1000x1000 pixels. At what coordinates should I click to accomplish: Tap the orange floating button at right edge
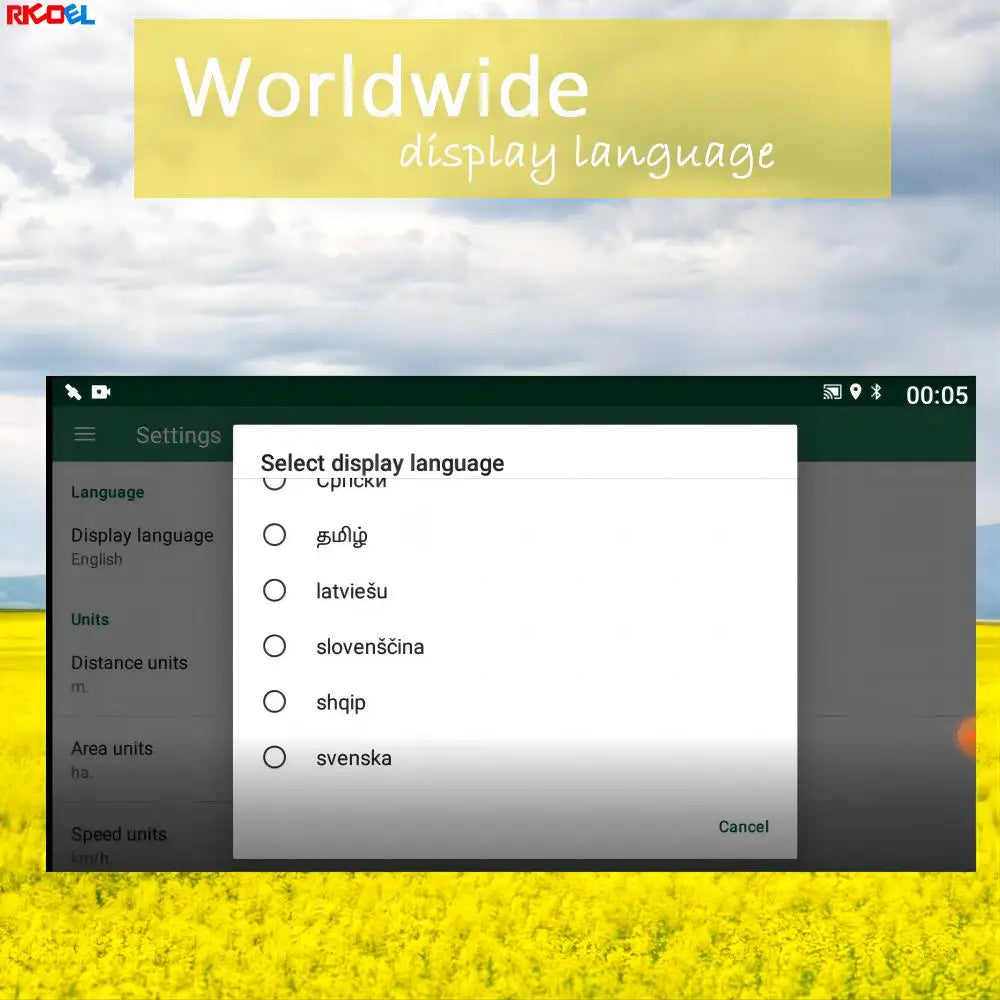[x=967, y=737]
